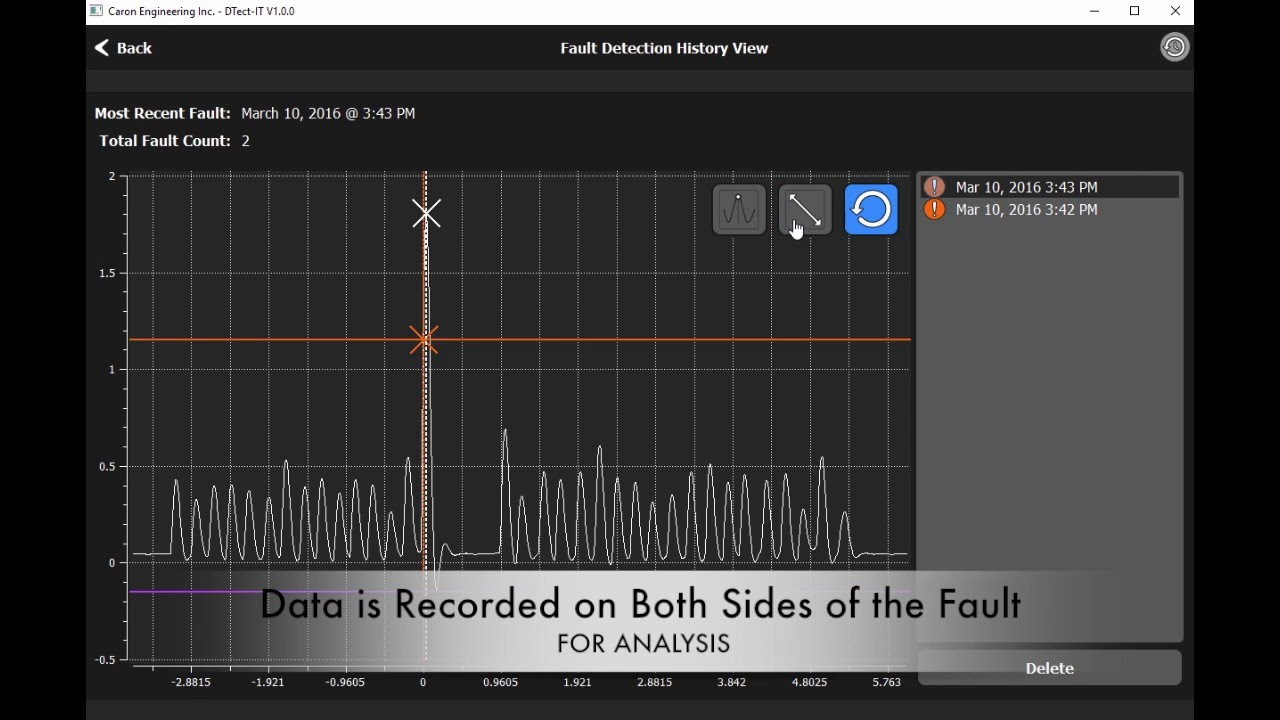Go back using the Back button
1280x720 pixels.
coord(123,48)
